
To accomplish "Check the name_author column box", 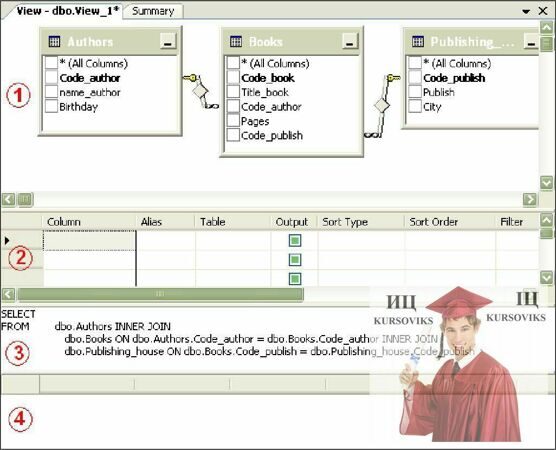I will tap(51, 92).
